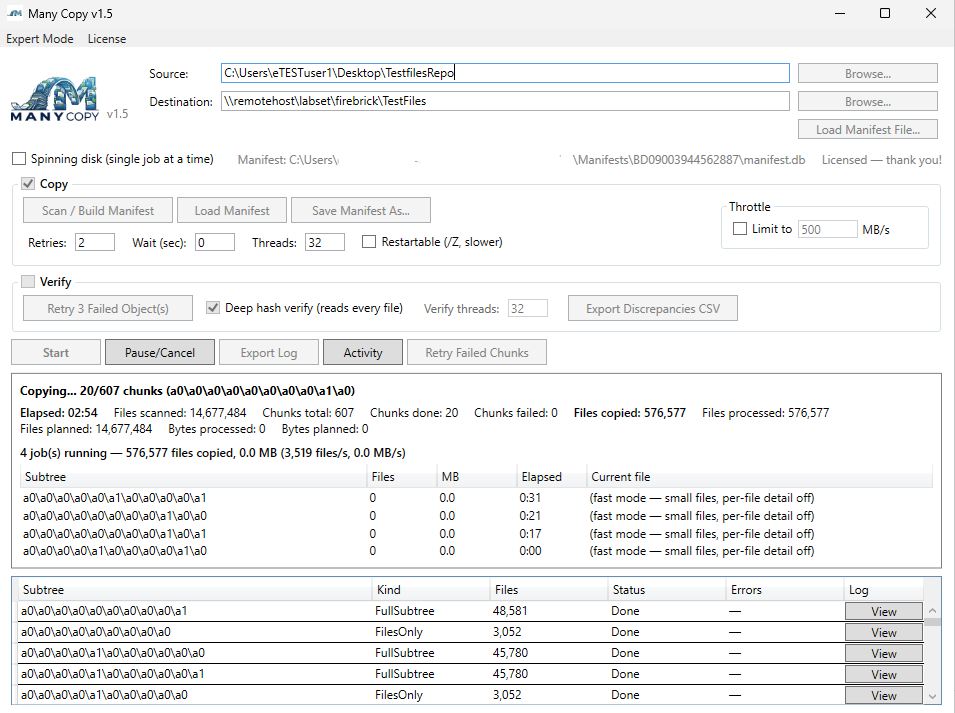
Task: Browse for the Source folder
Action: (867, 74)
